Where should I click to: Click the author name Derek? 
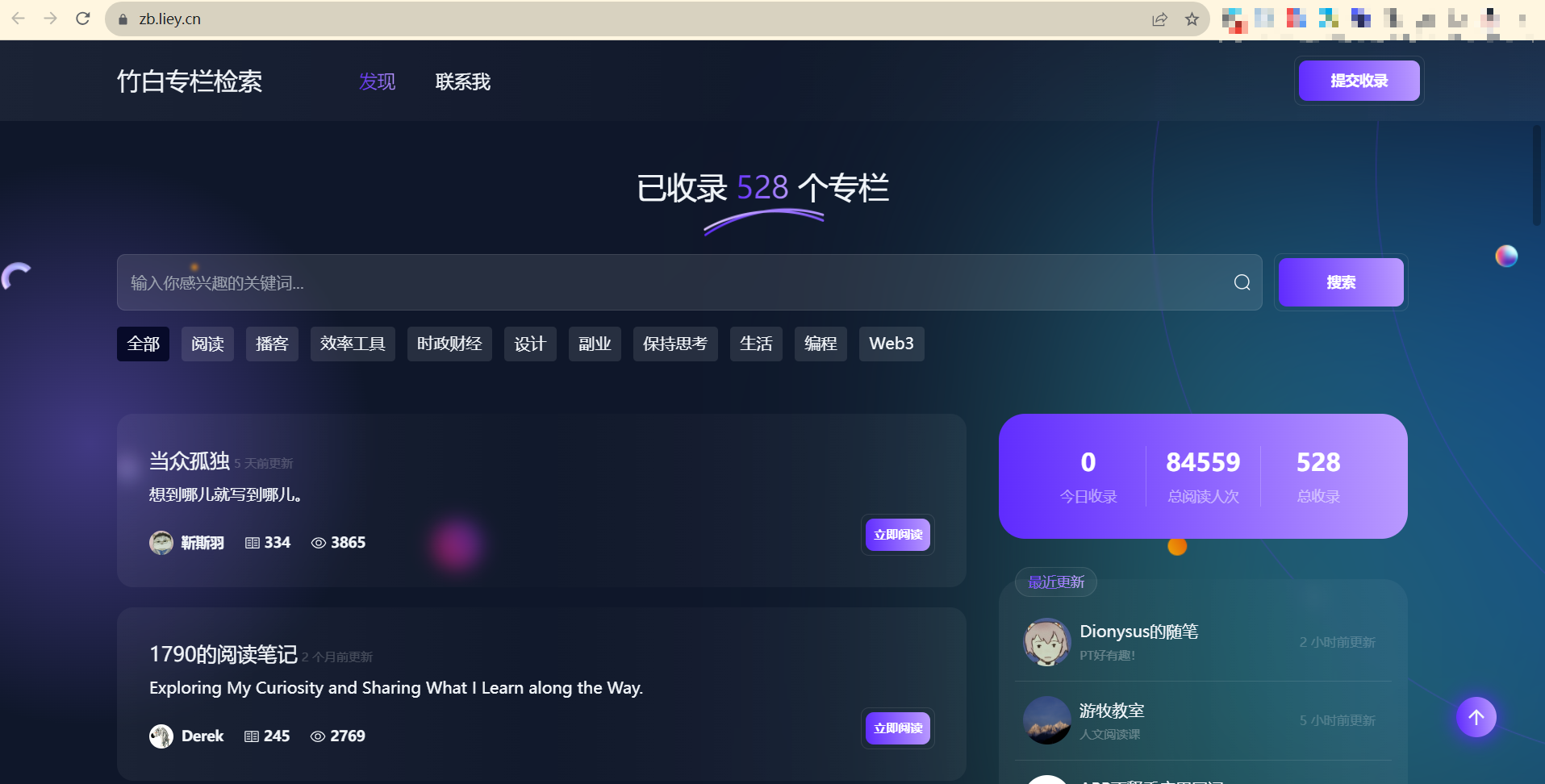[203, 736]
